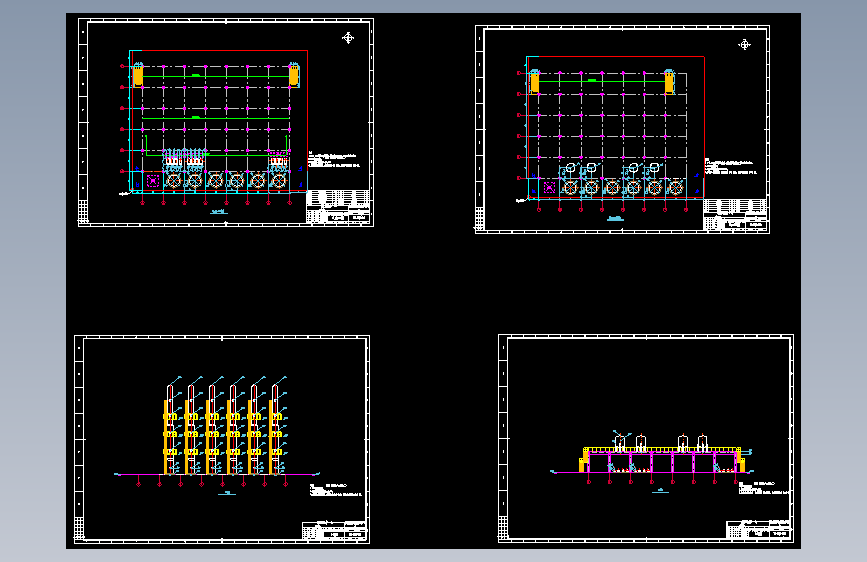Click the drawing title under top-right plan
The image size is (867, 562).
[x=615, y=218]
